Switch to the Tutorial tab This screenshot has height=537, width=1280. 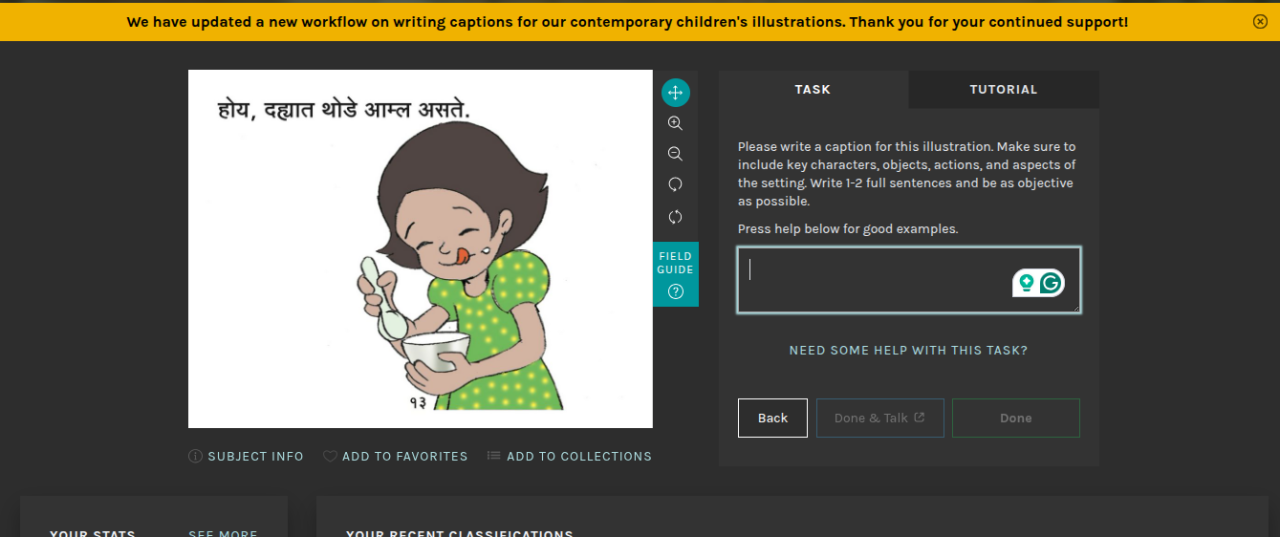tap(1003, 89)
